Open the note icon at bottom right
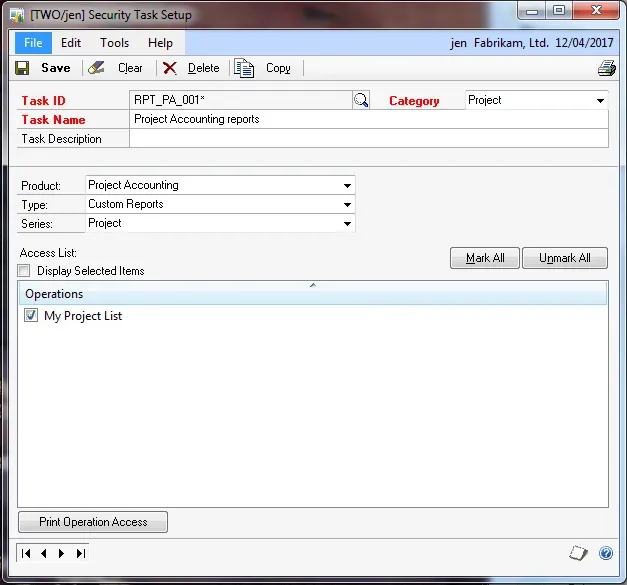 click(579, 553)
